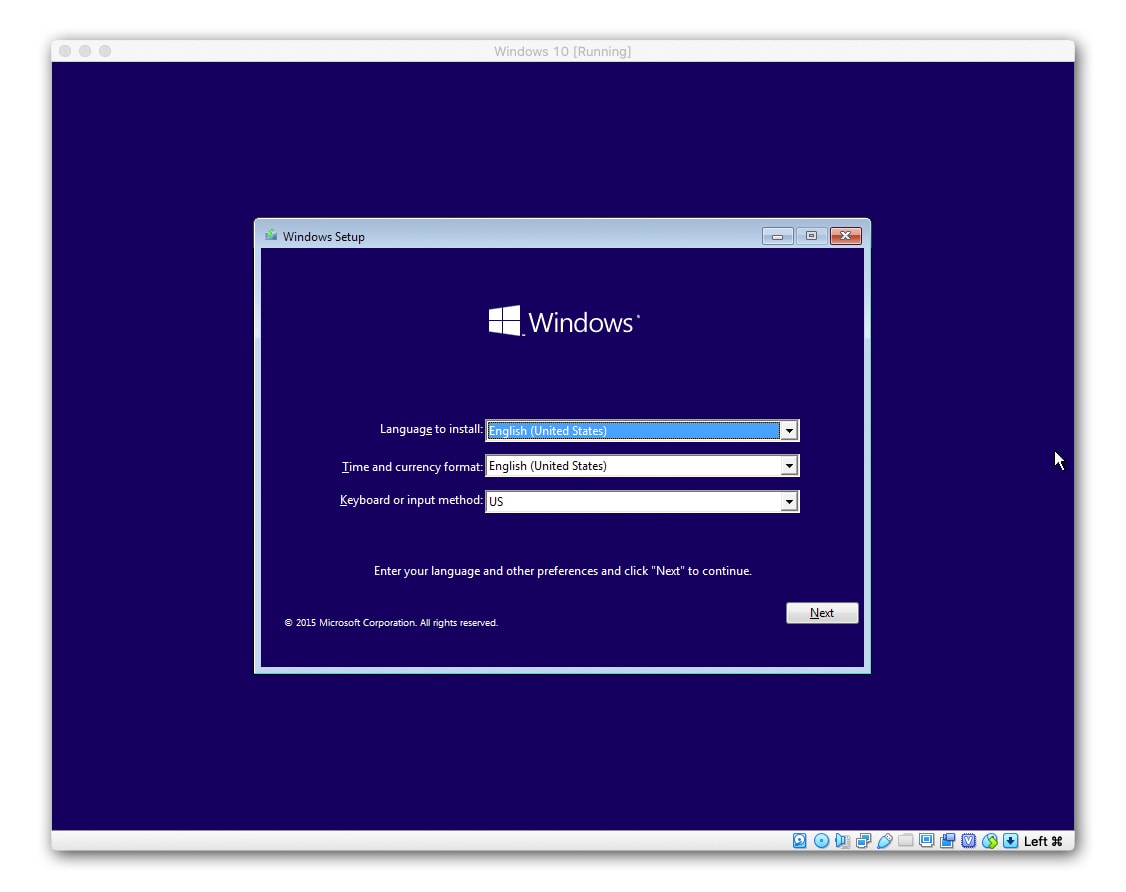Click the hard disk activity status icon
This screenshot has width=1126, height=892.
[x=800, y=841]
